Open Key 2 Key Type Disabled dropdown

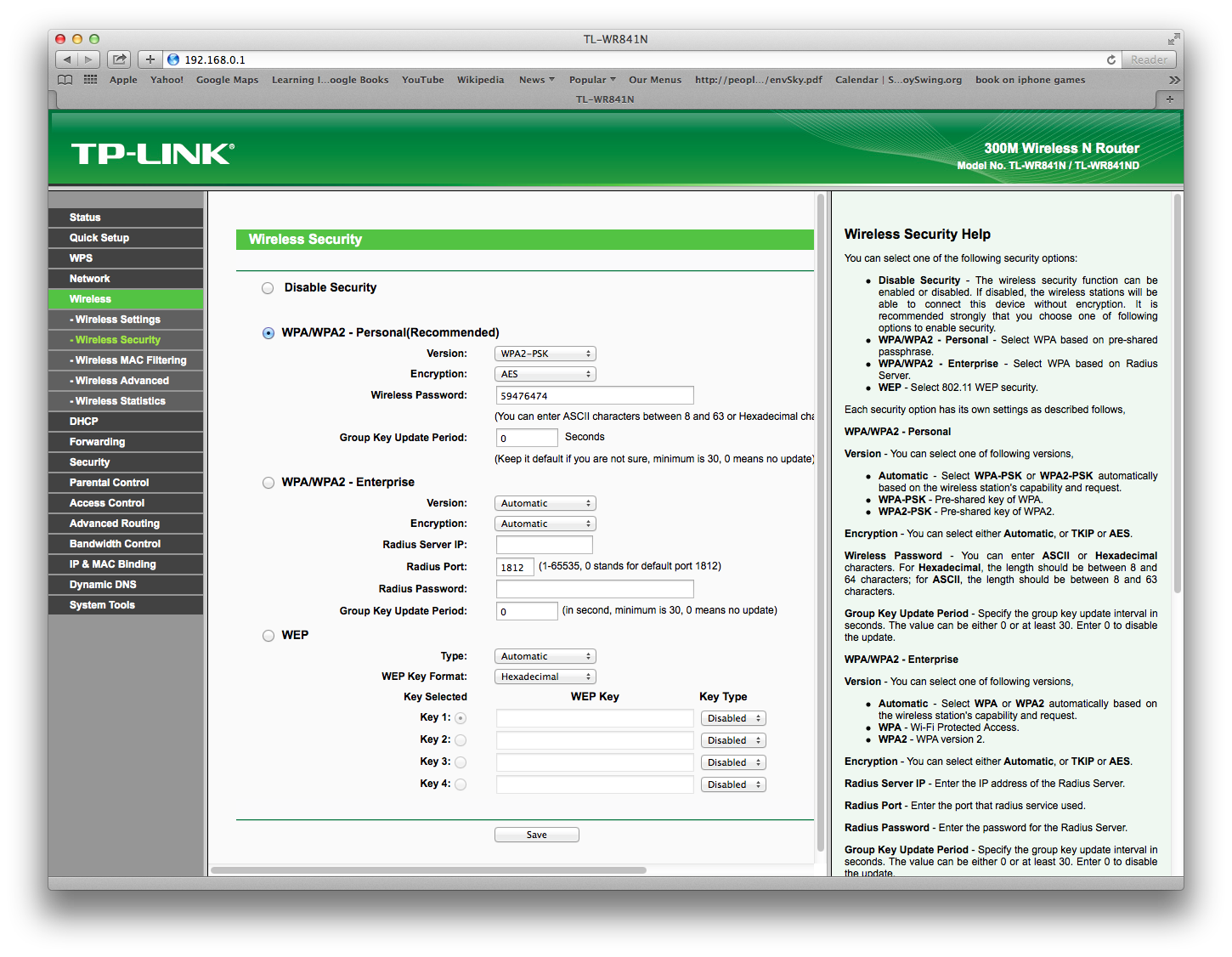click(x=734, y=740)
